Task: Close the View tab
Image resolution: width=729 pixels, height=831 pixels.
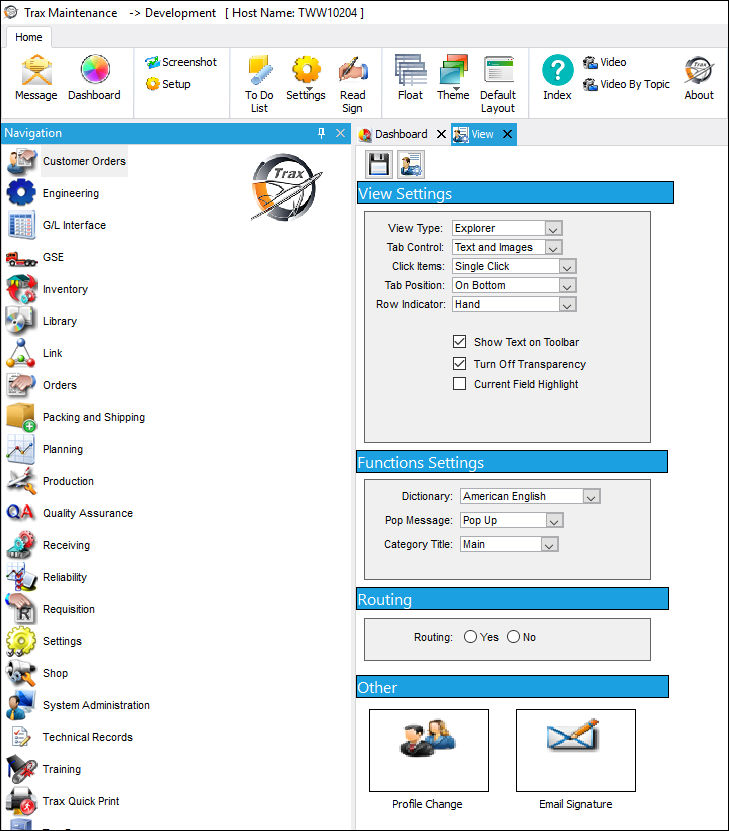Action: pyautogui.click(x=507, y=134)
